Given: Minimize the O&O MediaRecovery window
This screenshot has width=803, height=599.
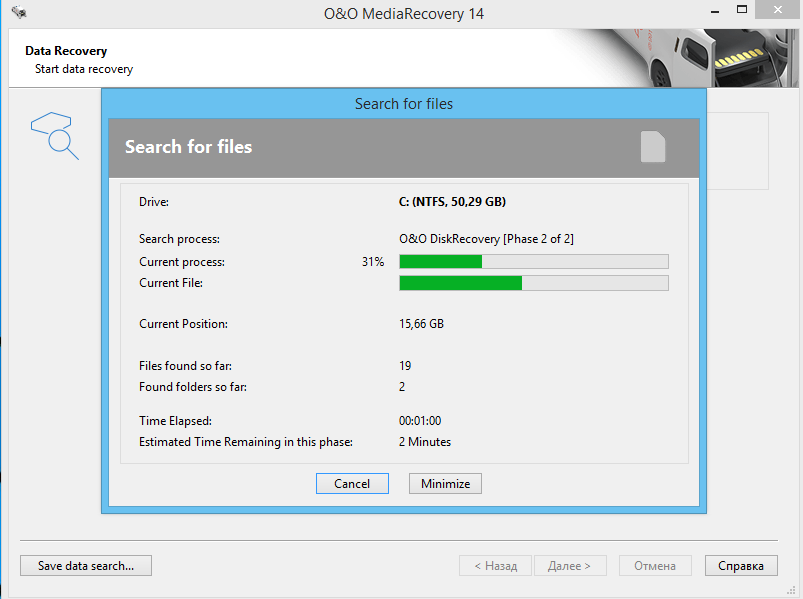Looking at the screenshot, I should (x=715, y=11).
